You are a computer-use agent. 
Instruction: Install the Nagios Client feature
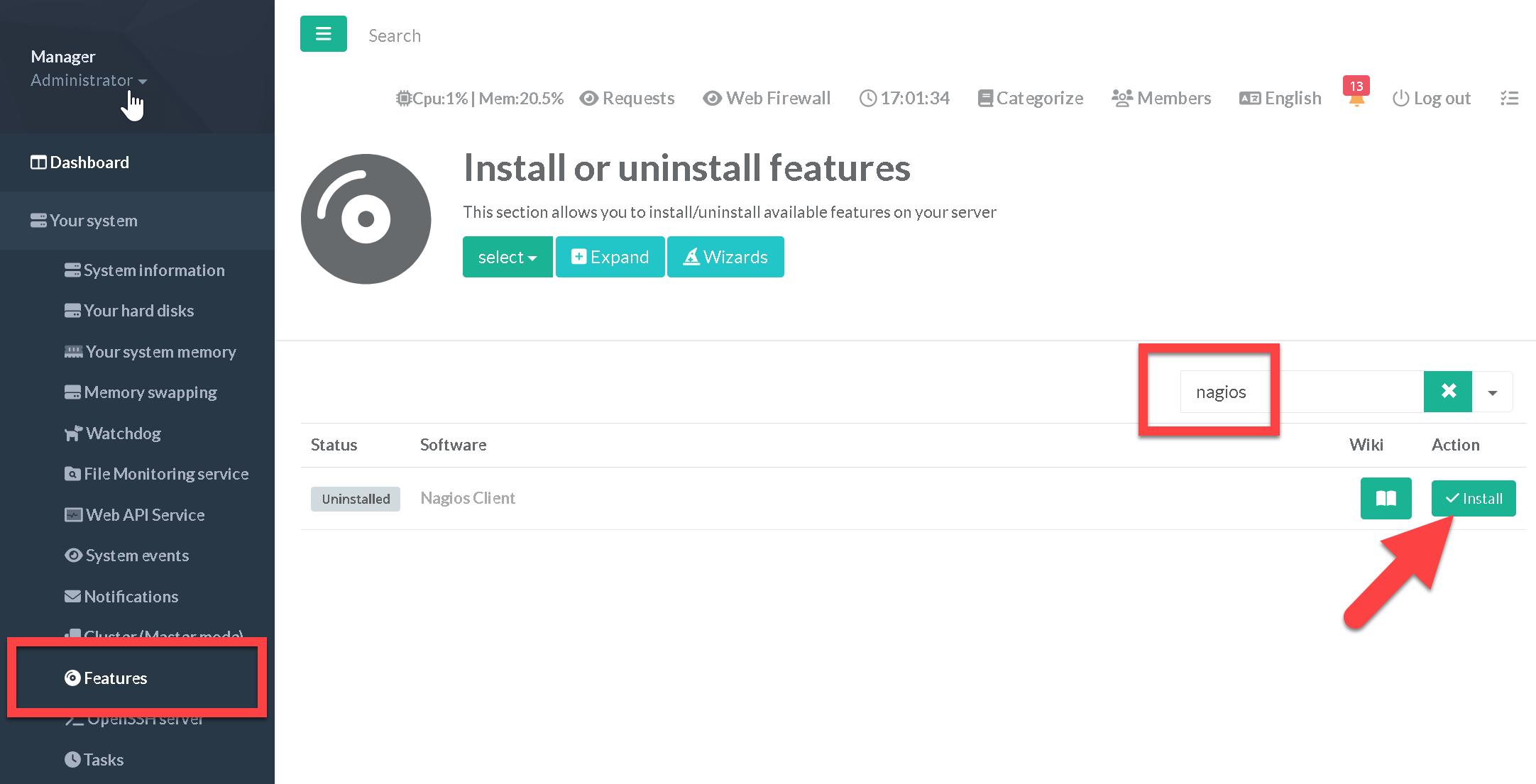pyautogui.click(x=1473, y=498)
